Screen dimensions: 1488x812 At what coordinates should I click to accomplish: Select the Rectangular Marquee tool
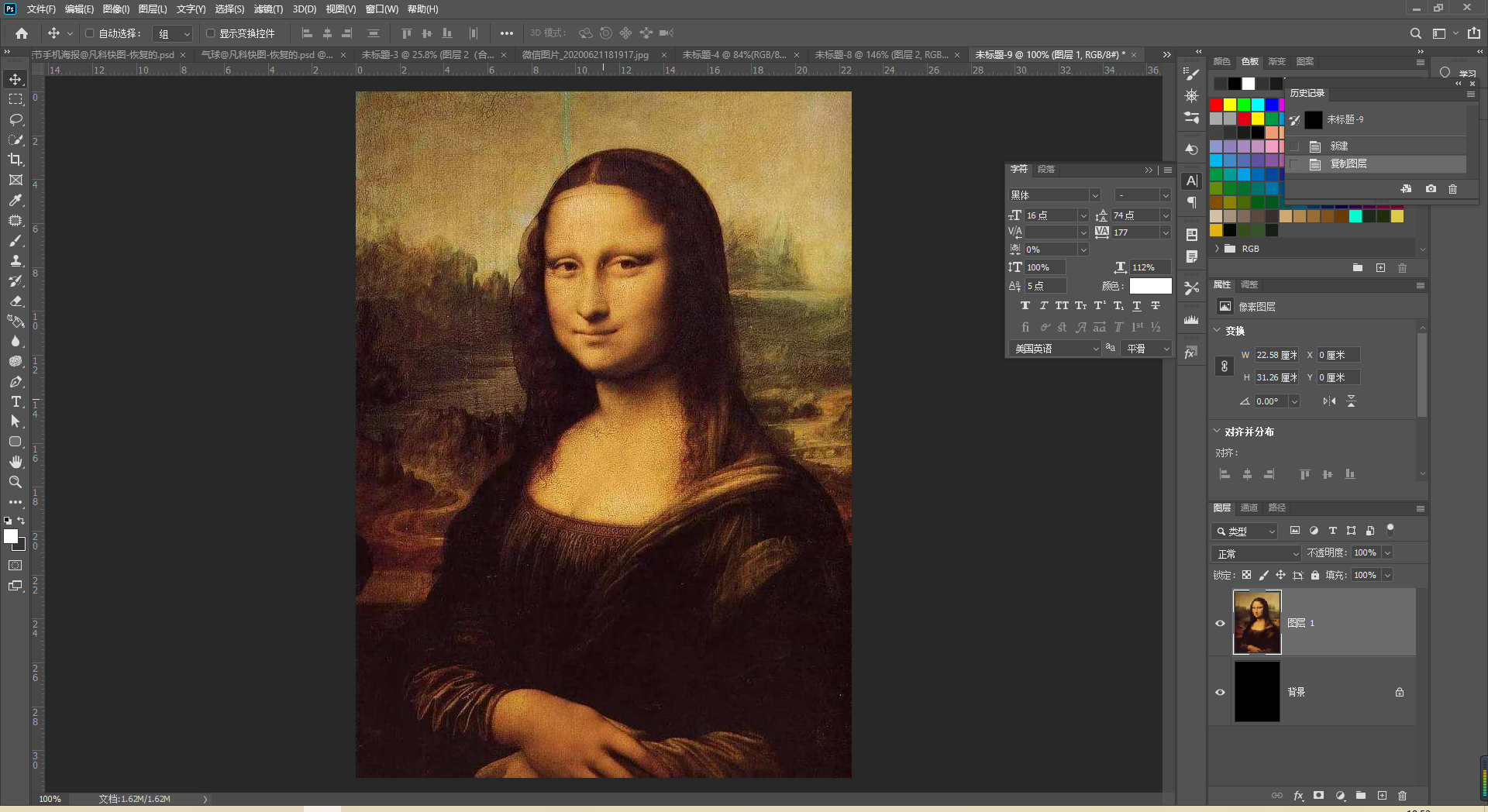15,99
